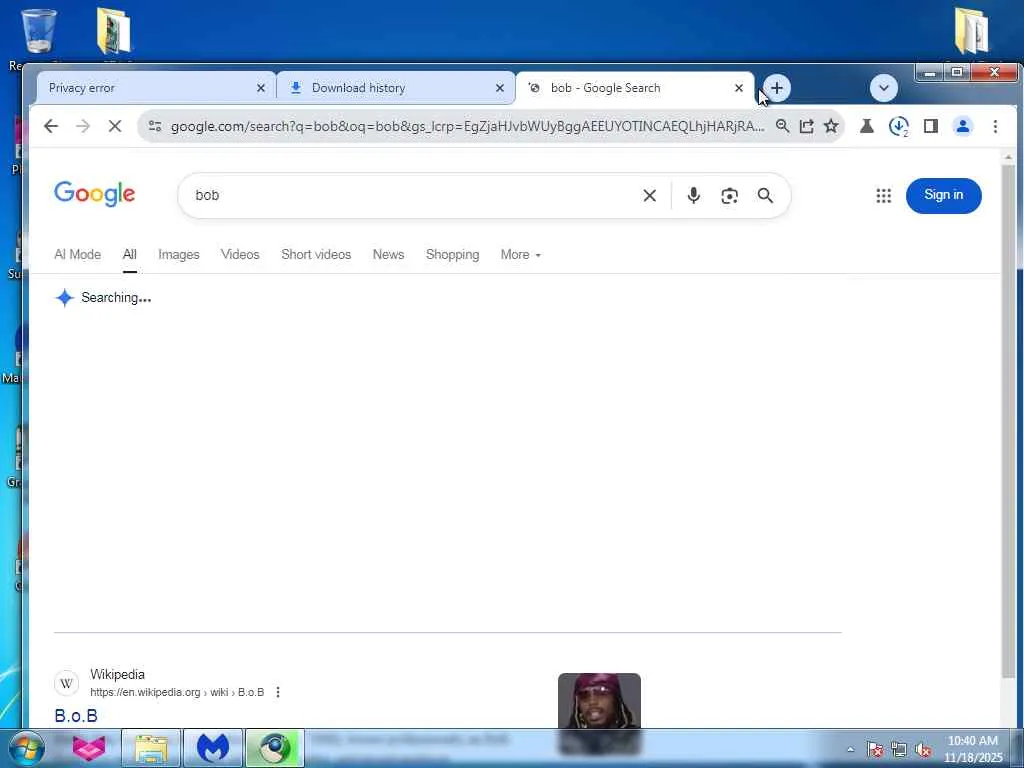Image resolution: width=1024 pixels, height=768 pixels.
Task: Toggle the browser side panel
Action: point(931,126)
